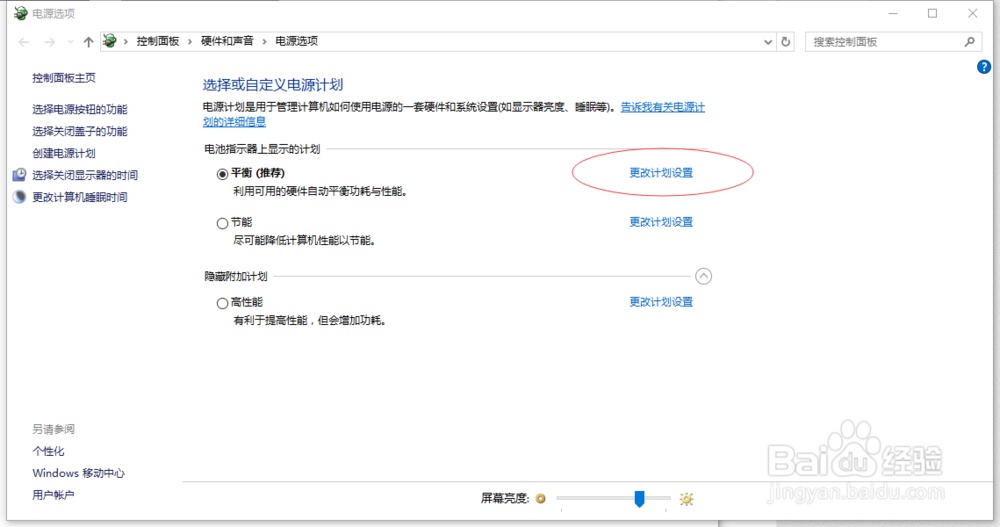The width and height of the screenshot is (1000, 527).
Task: Open 更改计算机睡眠时间 link
Action: [x=80, y=197]
